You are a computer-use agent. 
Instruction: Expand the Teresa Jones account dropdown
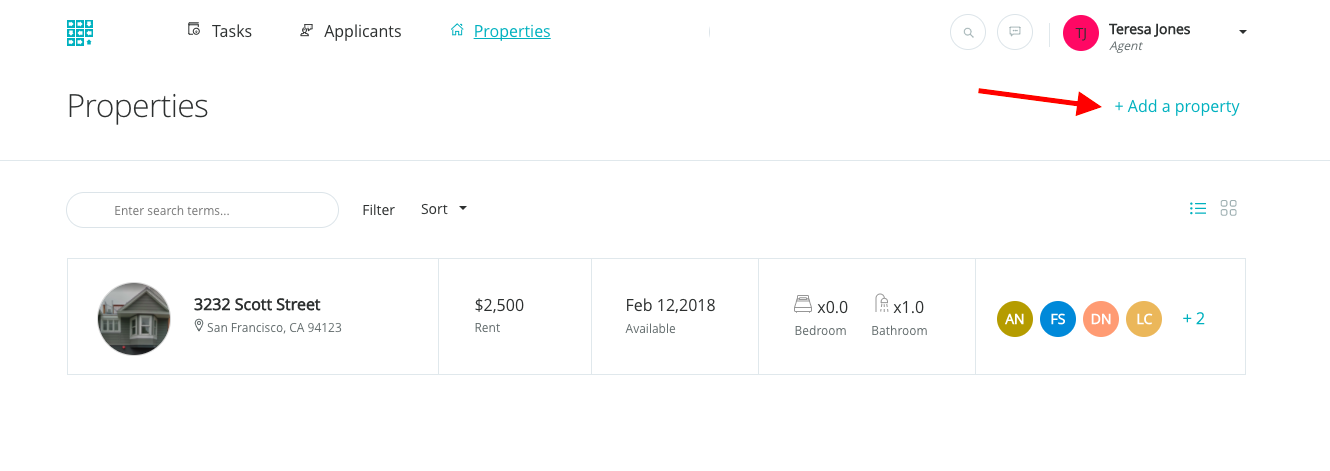1243,32
